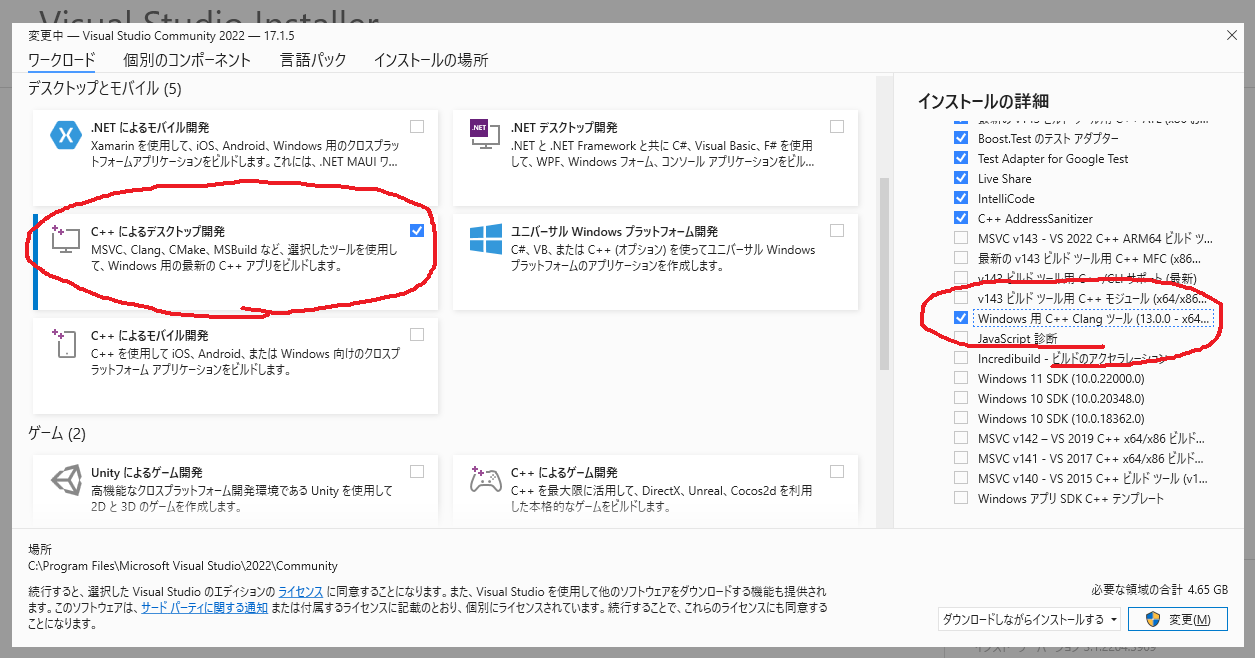Click the C++ game development gamepad icon
The image size is (1255, 658).
pos(485,481)
